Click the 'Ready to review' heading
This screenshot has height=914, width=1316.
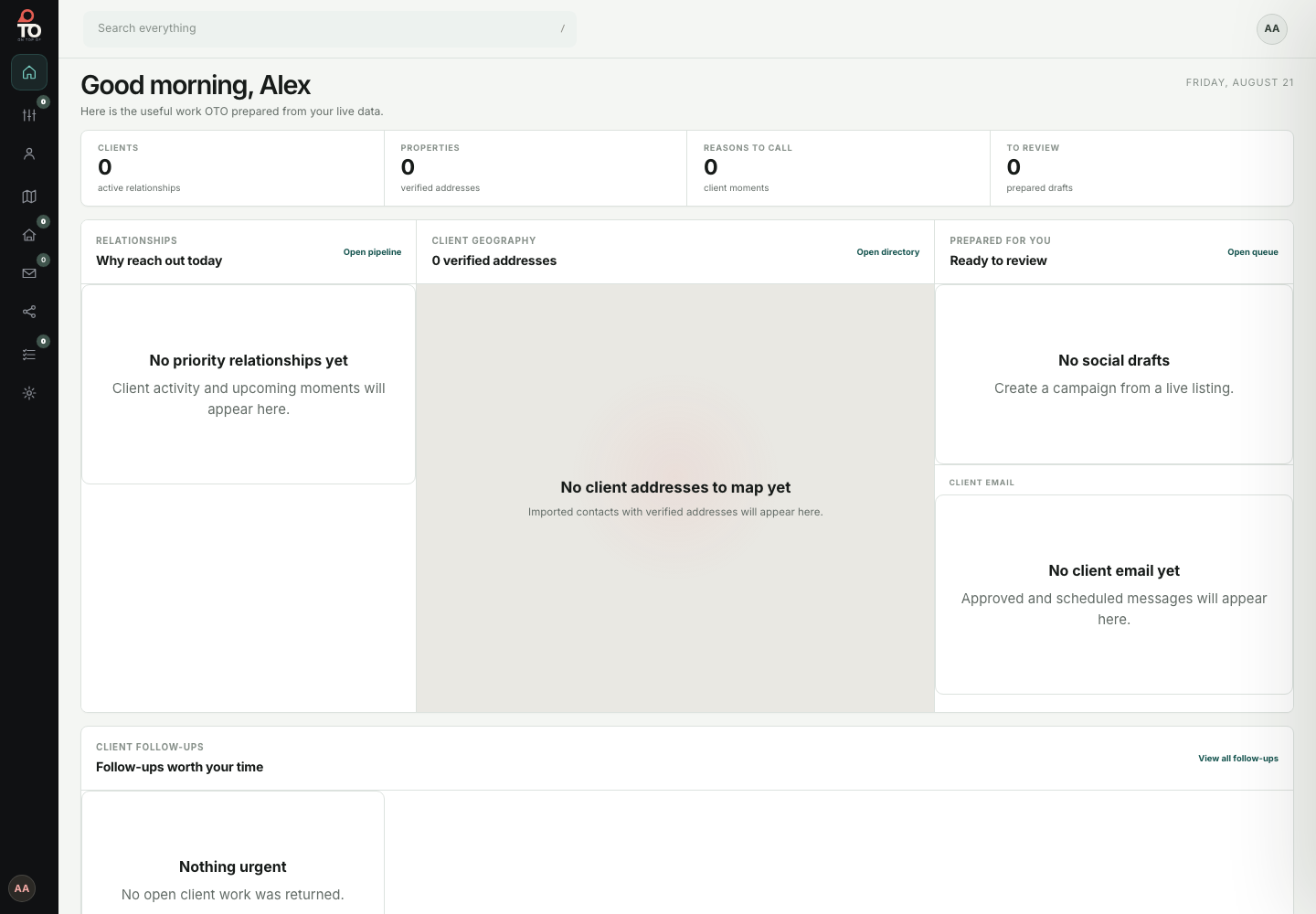(x=998, y=260)
